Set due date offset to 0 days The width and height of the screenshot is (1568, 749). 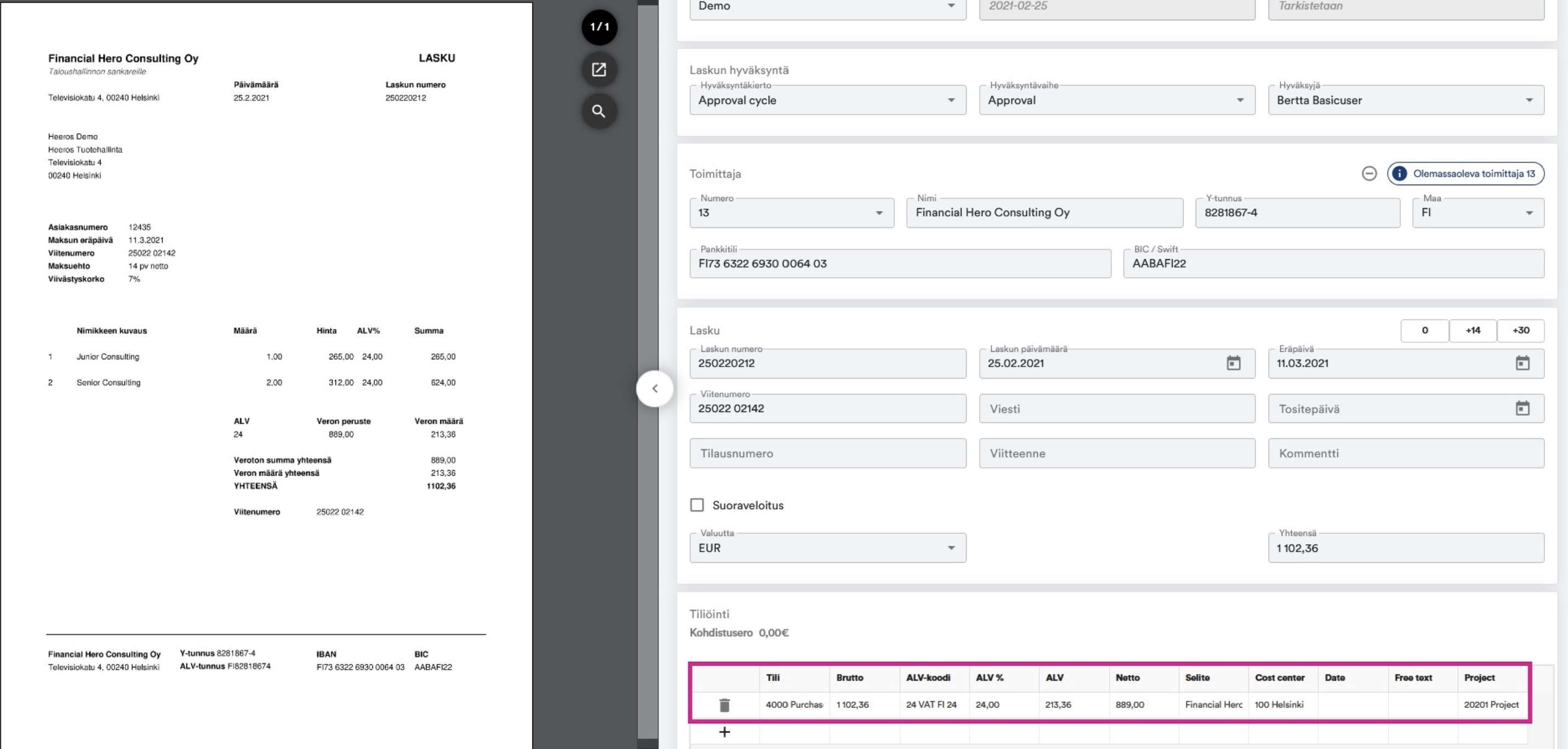pyautogui.click(x=1424, y=330)
